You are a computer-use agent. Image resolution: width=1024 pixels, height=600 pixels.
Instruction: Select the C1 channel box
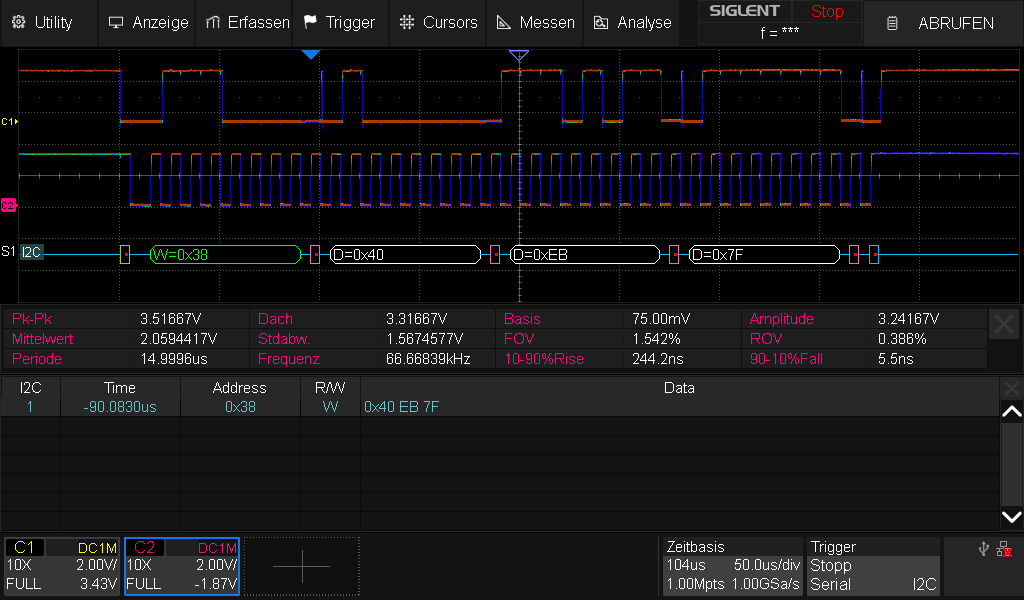click(x=62, y=566)
